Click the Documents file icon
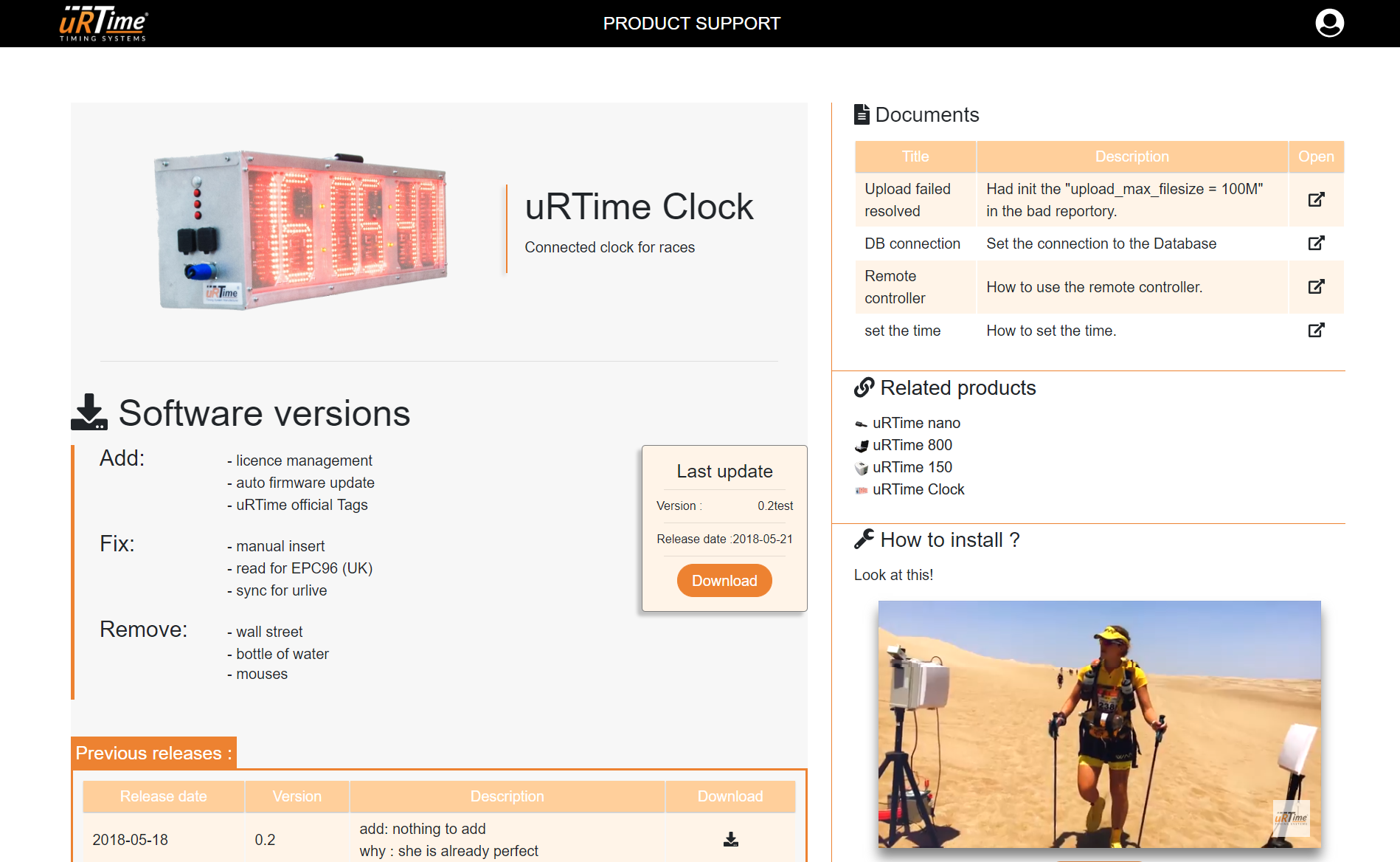Viewport: 1400px width, 862px height. click(x=862, y=114)
